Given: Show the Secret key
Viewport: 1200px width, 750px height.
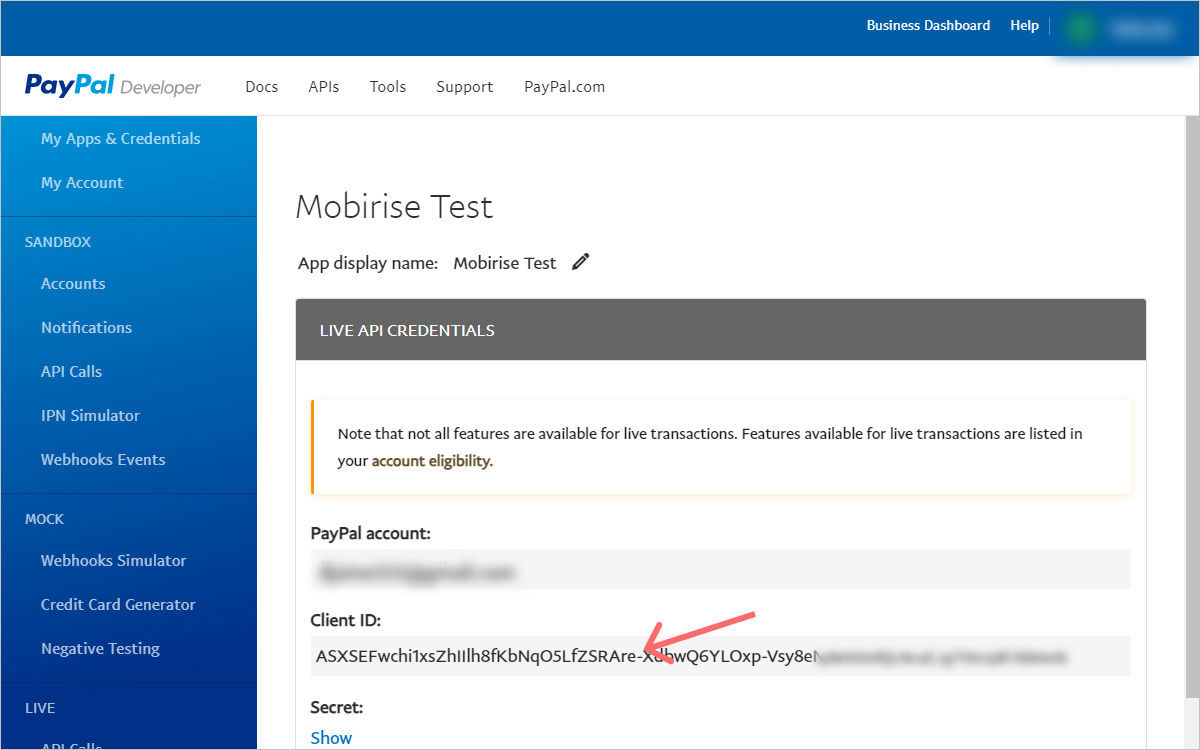Looking at the screenshot, I should pyautogui.click(x=331, y=738).
